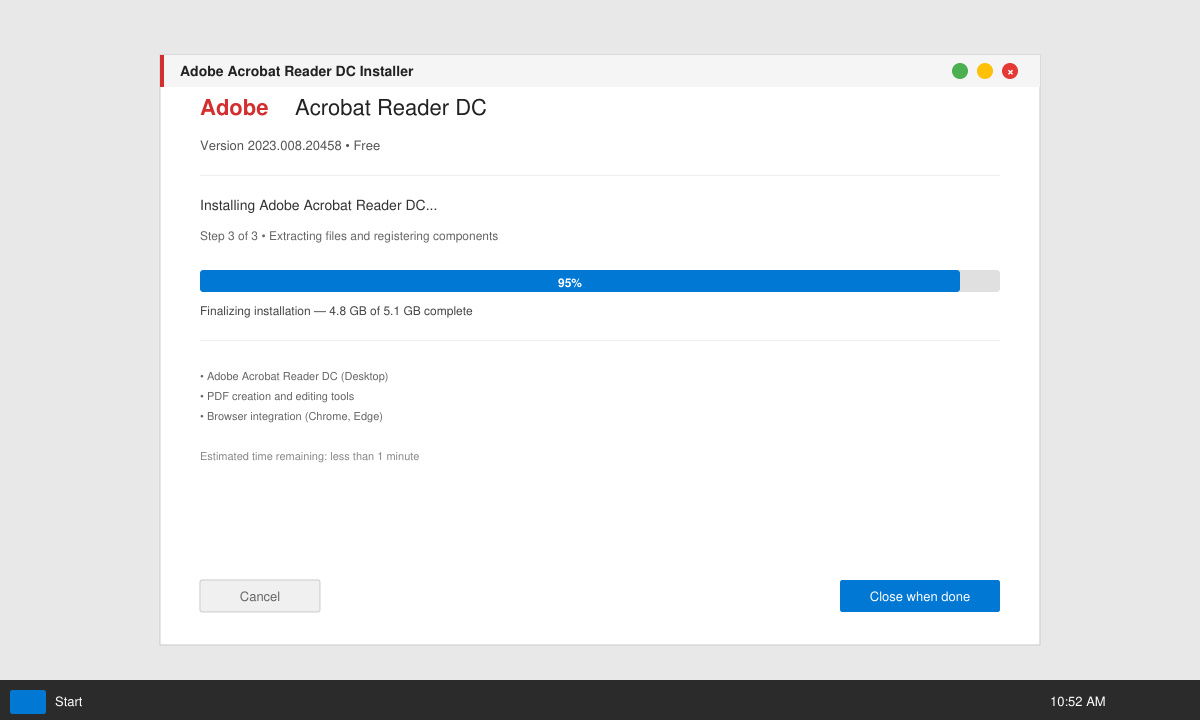Close the installer with red button
Screen dimensions: 1200x720
click(x=1010, y=71)
